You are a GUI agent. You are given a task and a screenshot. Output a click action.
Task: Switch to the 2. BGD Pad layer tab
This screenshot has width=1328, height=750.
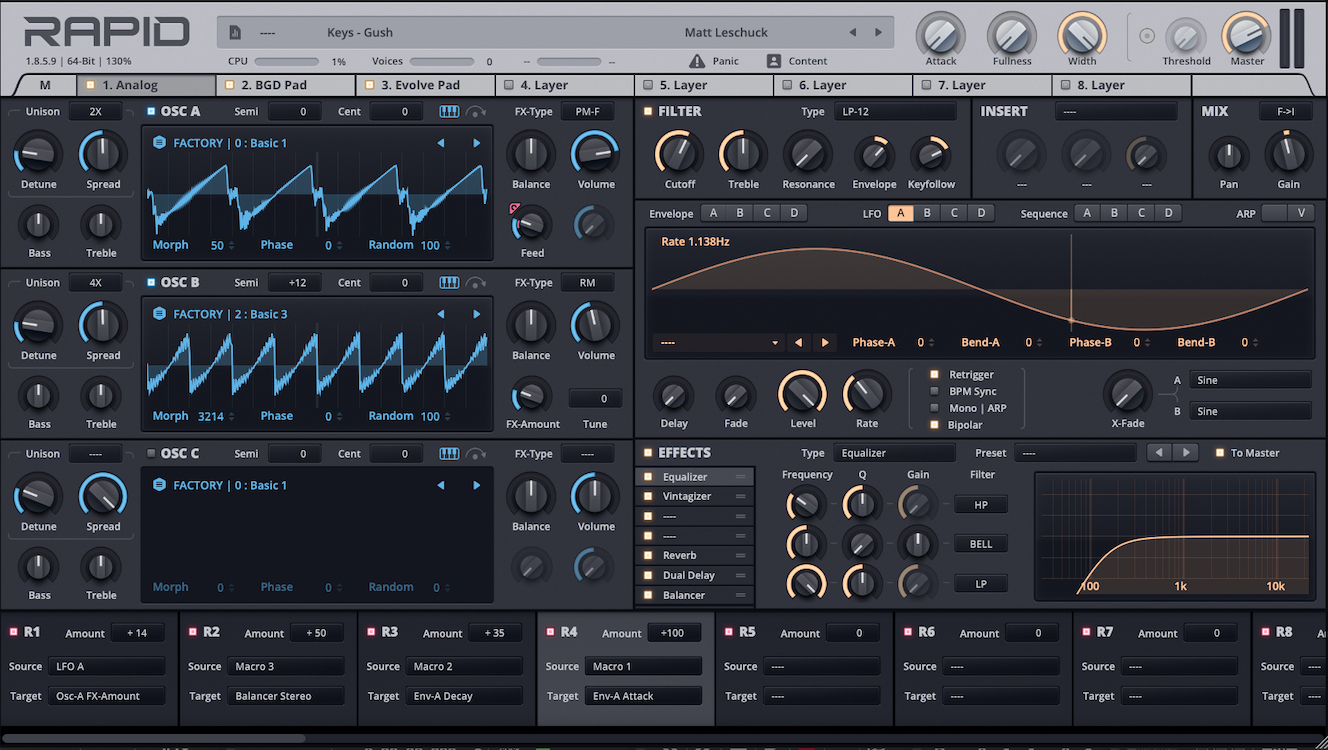tap(286, 86)
